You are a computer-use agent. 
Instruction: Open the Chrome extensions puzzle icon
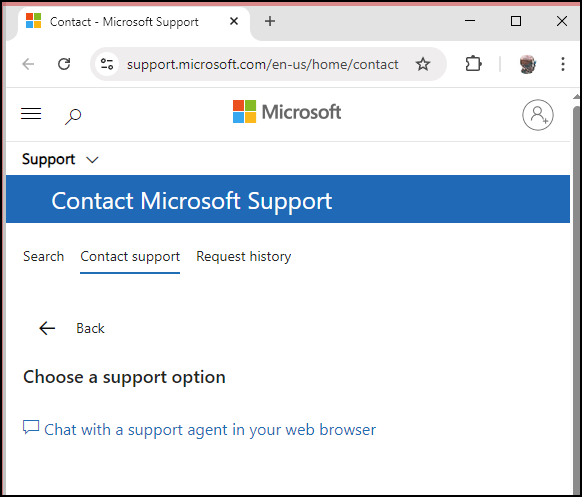(473, 64)
